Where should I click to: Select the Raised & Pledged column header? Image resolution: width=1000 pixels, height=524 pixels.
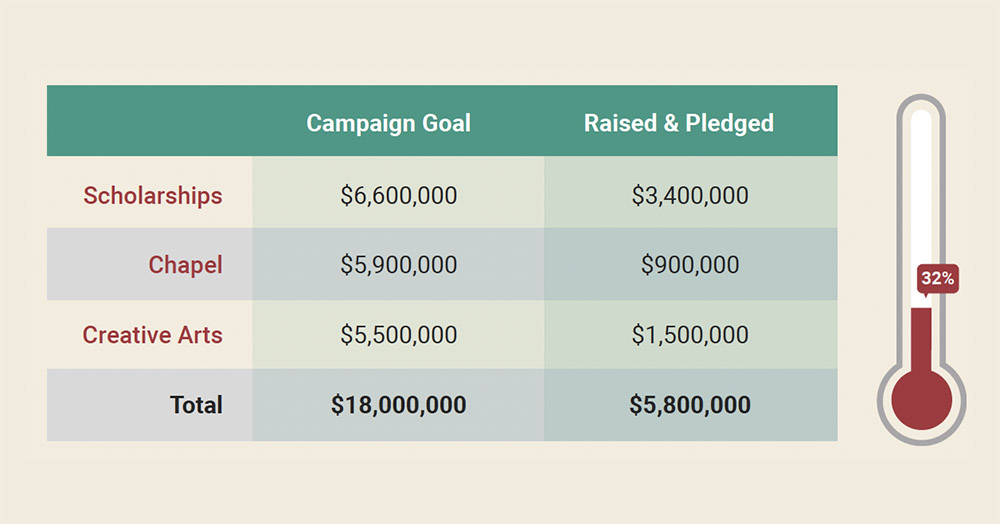679,123
